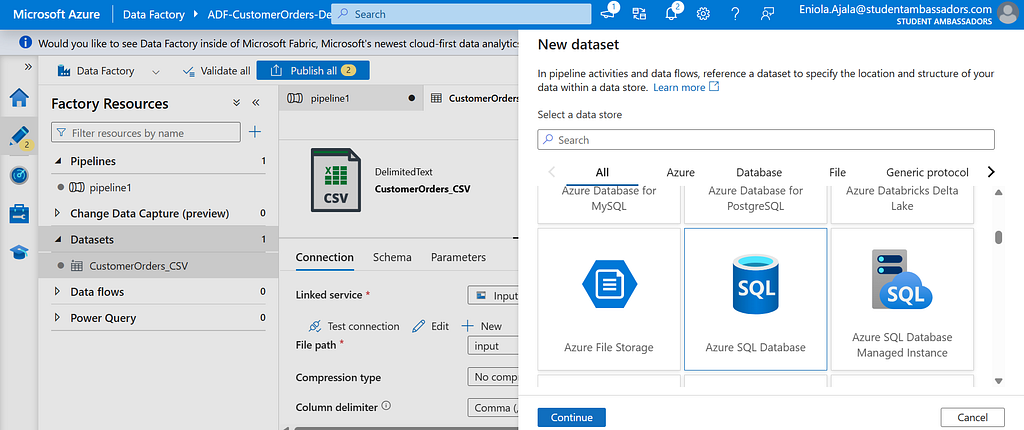
Task: Click the CustomerOrders_CSV file icon
Action: [335, 180]
